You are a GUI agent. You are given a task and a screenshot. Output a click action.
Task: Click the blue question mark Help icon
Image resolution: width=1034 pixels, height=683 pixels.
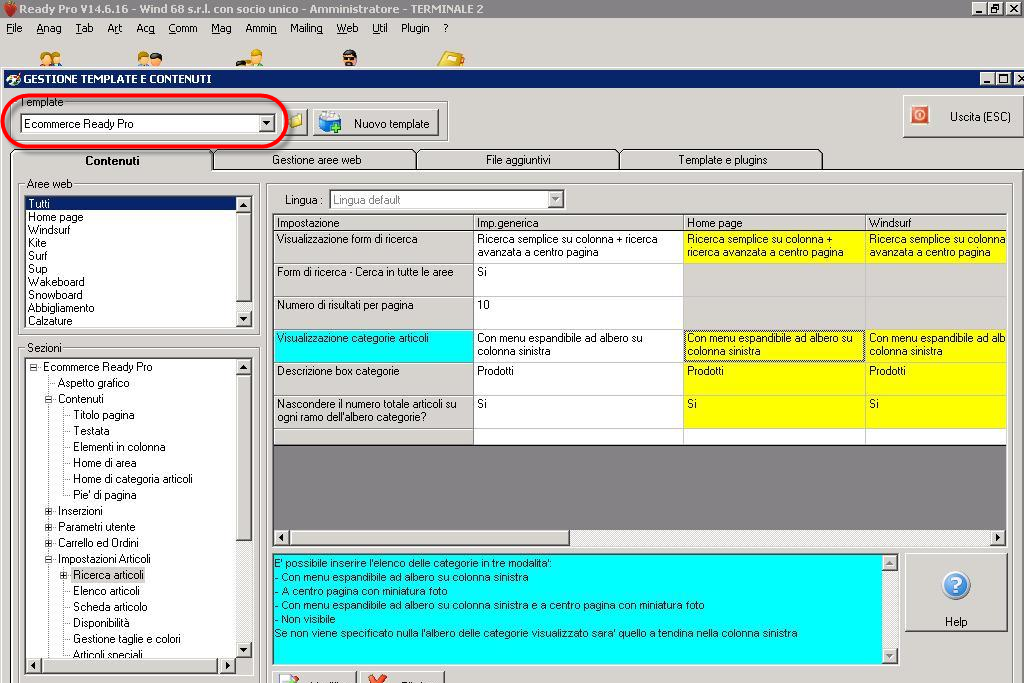click(955, 587)
